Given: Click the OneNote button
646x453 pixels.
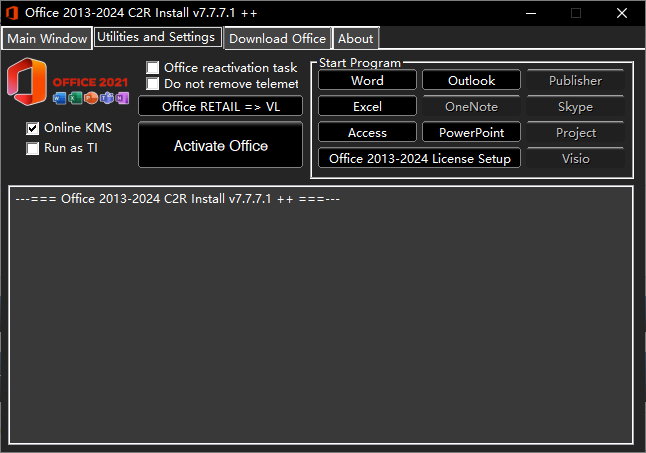Looking at the screenshot, I should (x=471, y=106).
